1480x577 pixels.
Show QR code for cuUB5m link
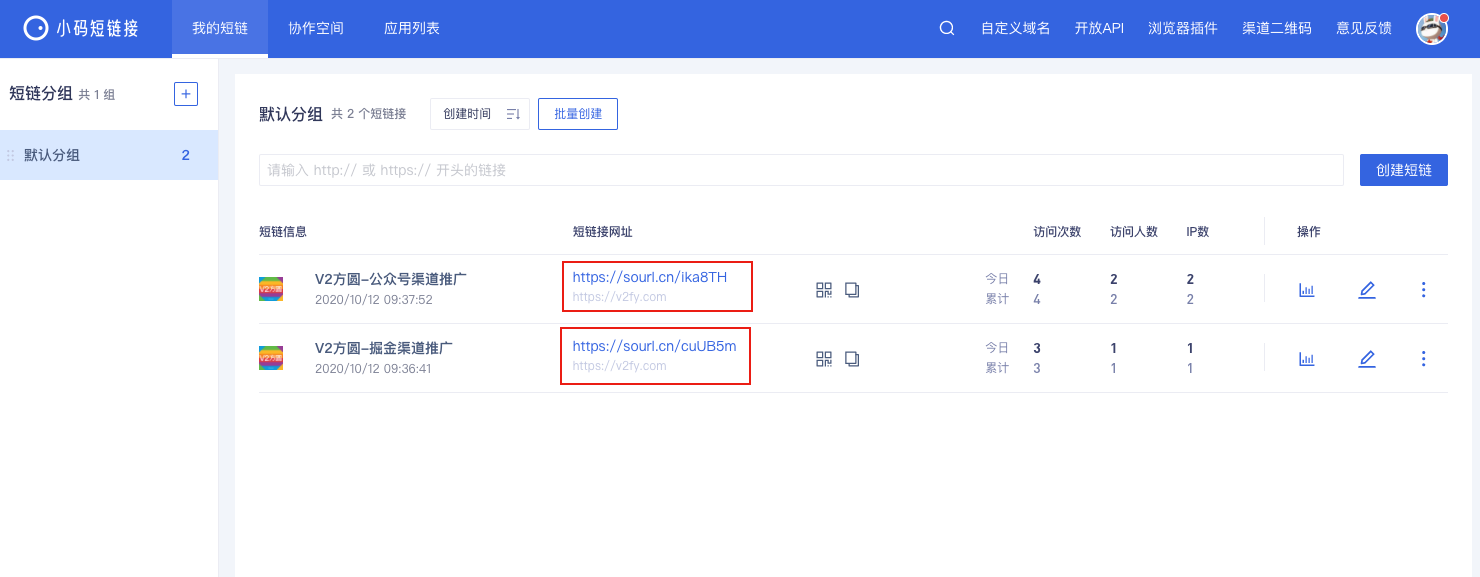pyautogui.click(x=824, y=358)
